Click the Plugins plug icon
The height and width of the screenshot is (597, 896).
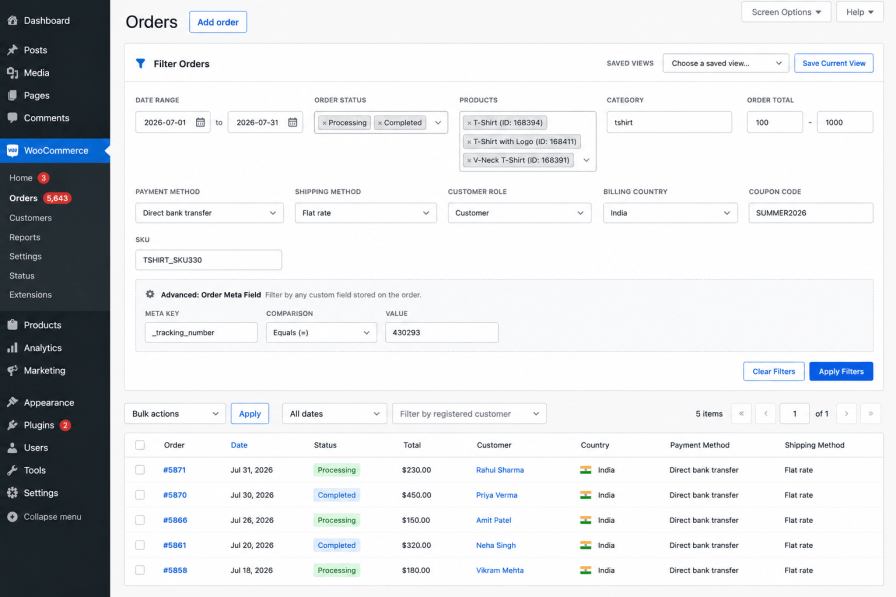pos(13,425)
